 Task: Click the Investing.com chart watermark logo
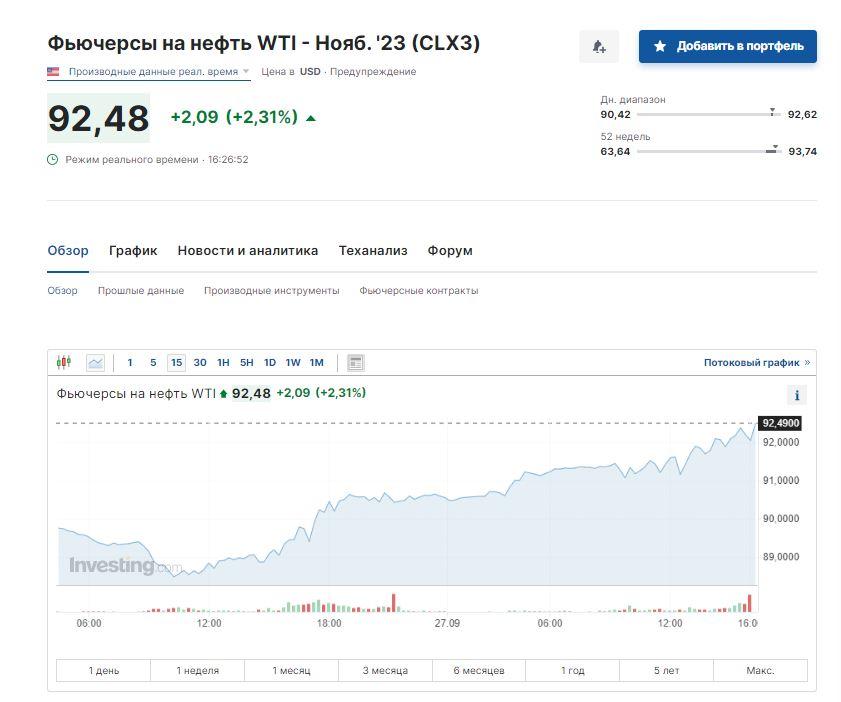(x=125, y=566)
